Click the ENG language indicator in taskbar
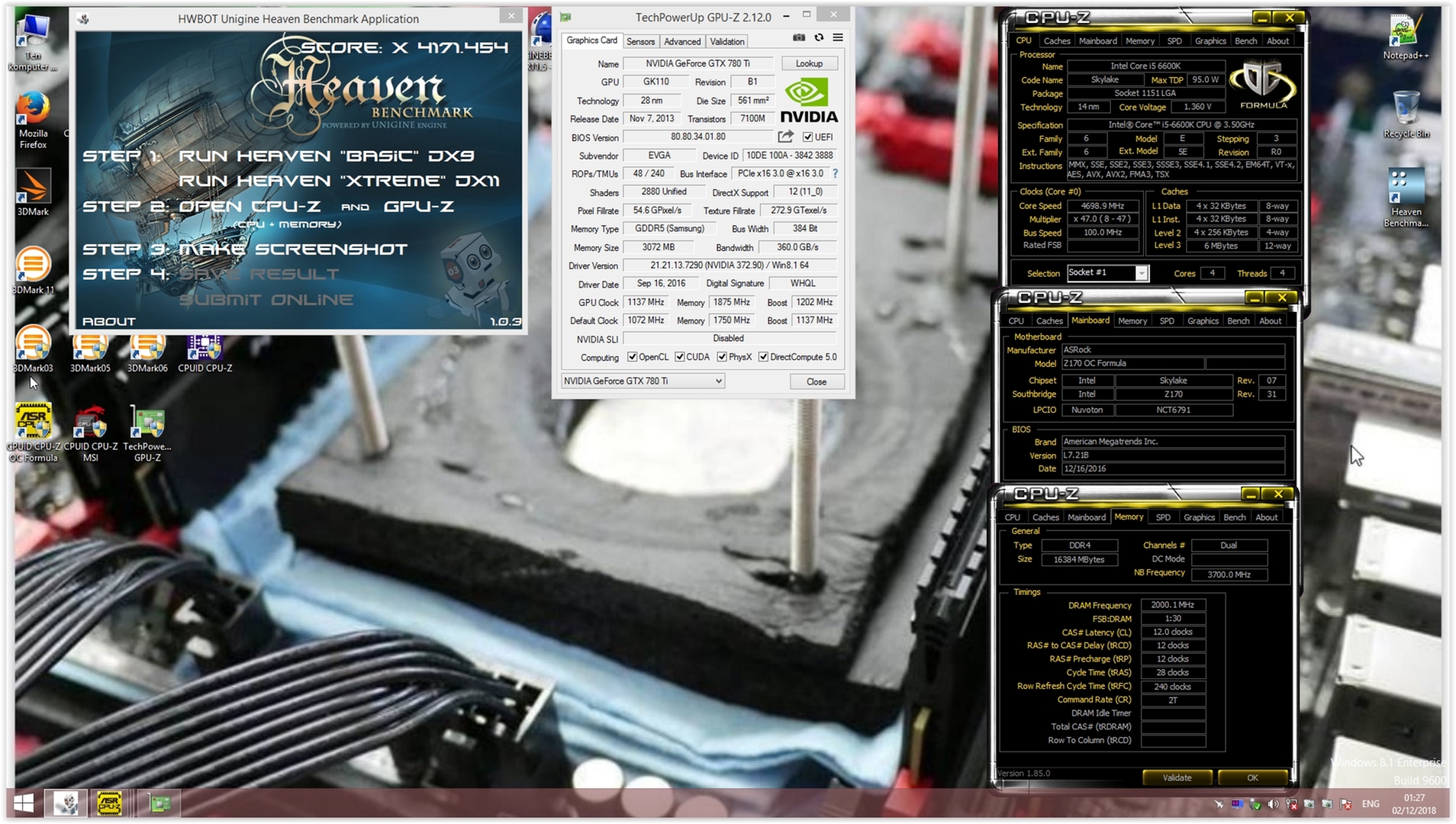The height and width of the screenshot is (824, 1456). click(x=1371, y=804)
